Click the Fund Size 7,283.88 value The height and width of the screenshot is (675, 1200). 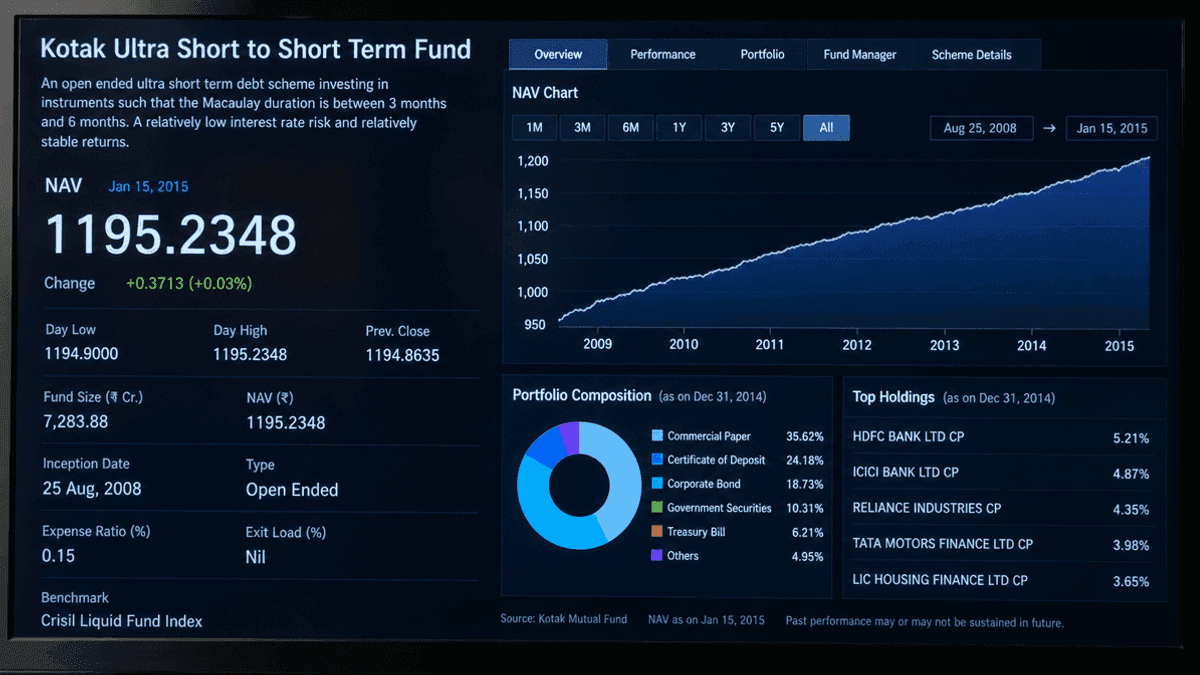click(75, 421)
